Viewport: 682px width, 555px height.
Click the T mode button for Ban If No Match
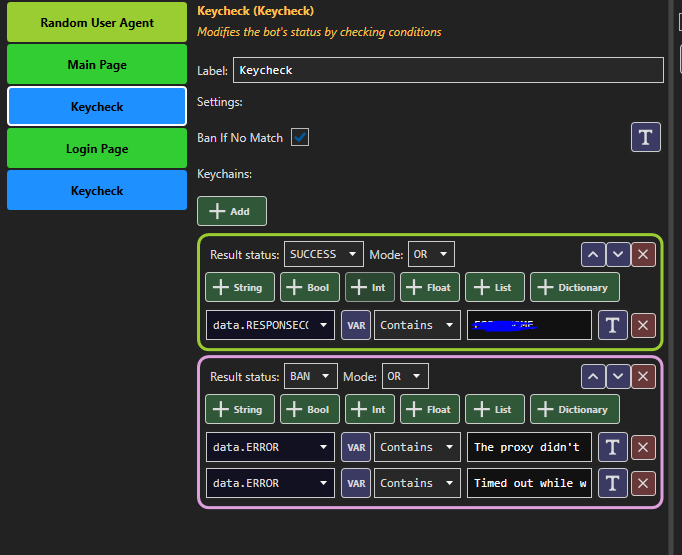pyautogui.click(x=645, y=137)
